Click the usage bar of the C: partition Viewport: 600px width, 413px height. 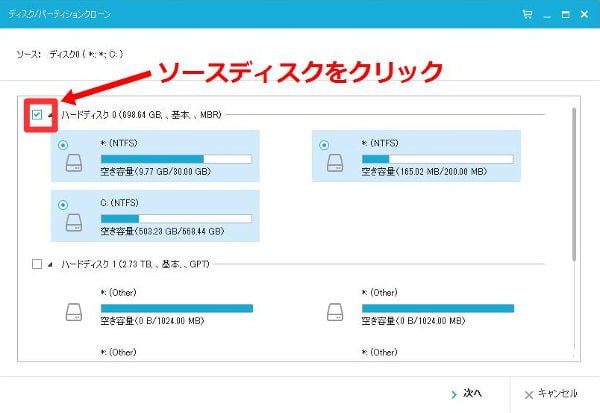[x=176, y=217]
